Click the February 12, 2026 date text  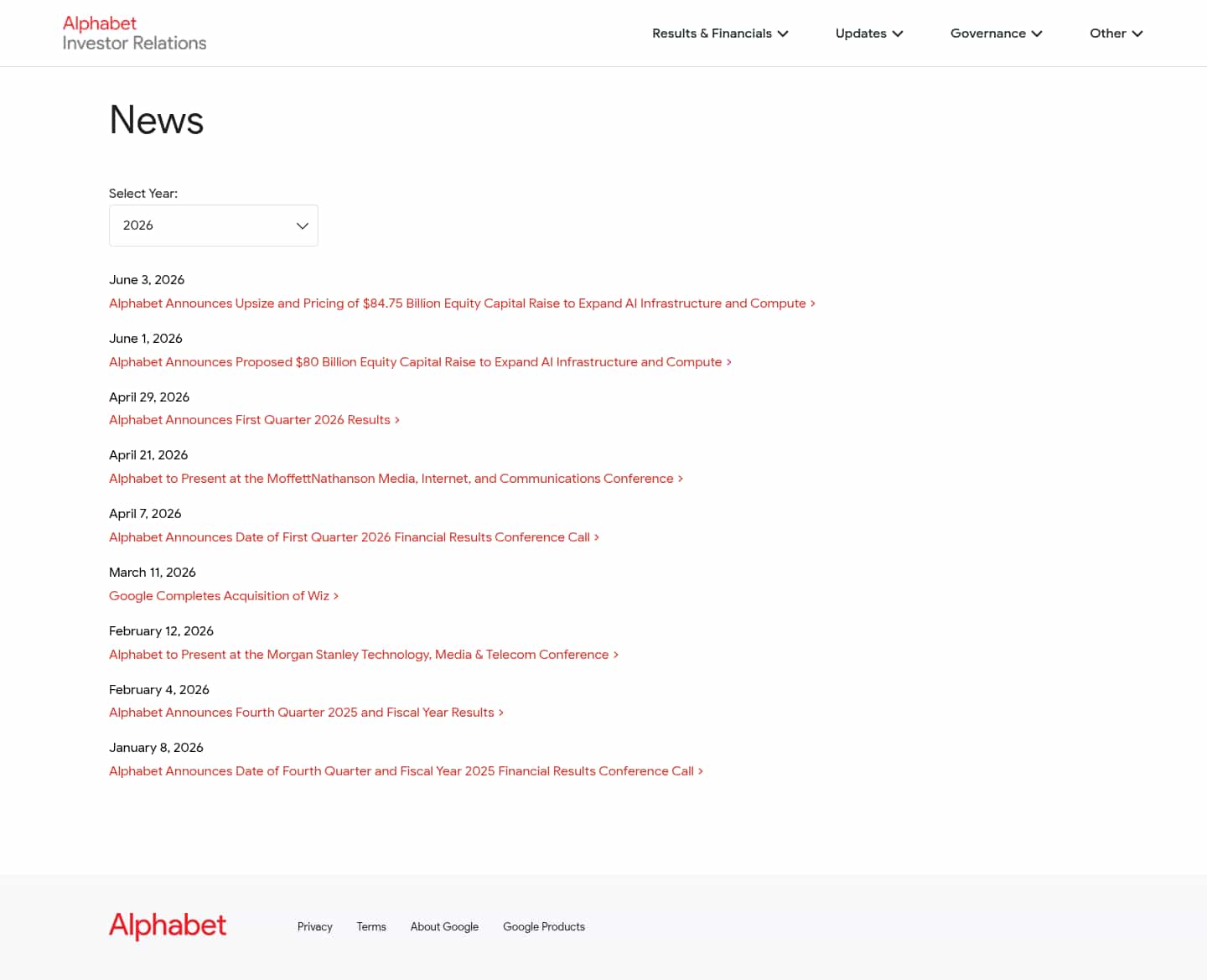pos(161,631)
